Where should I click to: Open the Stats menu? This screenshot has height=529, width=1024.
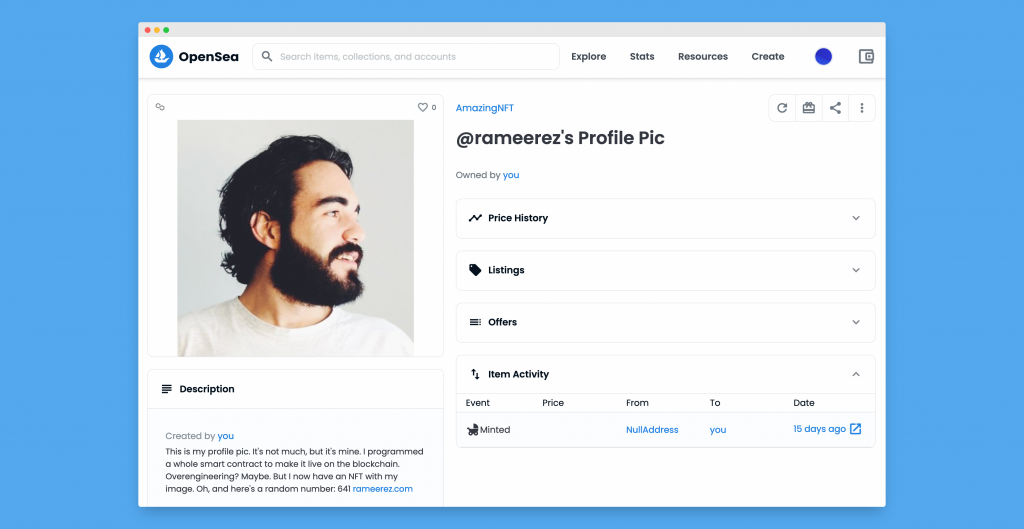click(642, 57)
